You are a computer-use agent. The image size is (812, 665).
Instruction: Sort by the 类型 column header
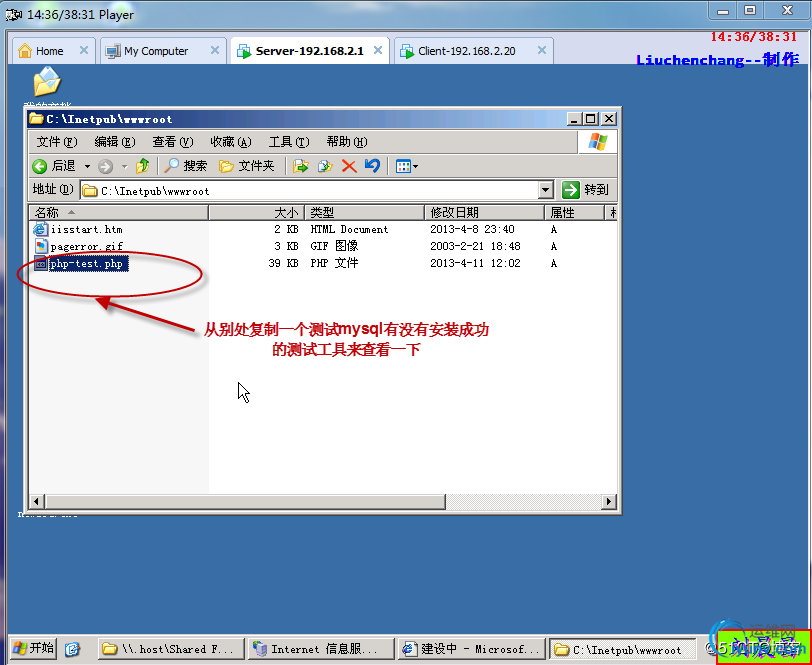tap(365, 212)
